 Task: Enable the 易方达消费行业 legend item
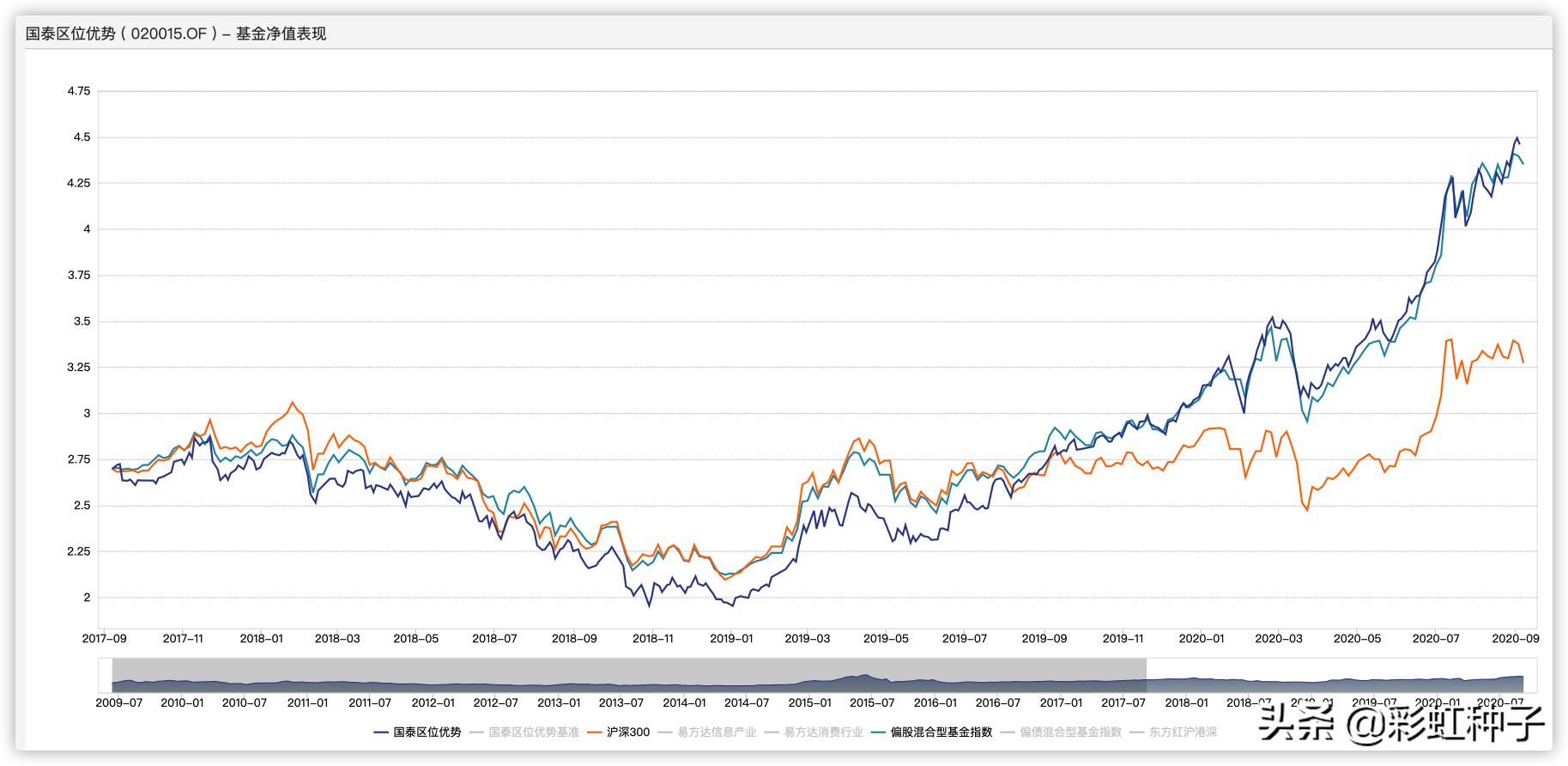pyautogui.click(x=814, y=733)
